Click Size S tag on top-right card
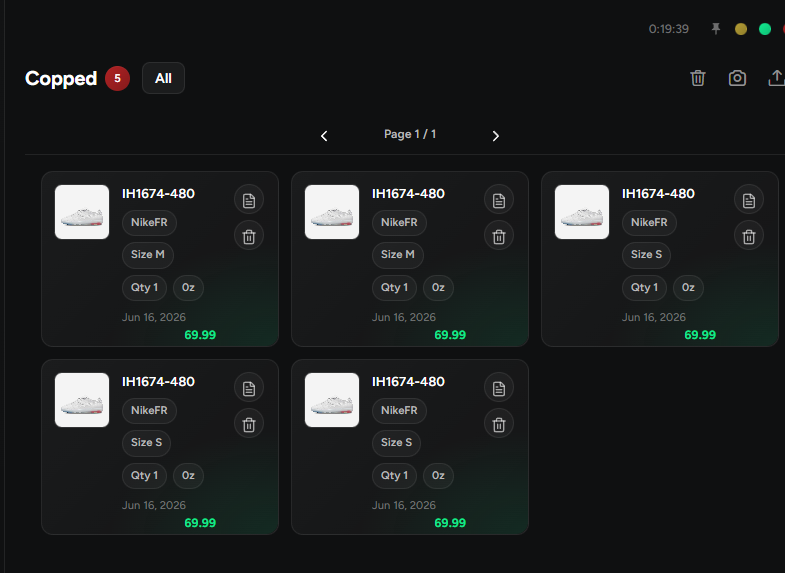This screenshot has width=785, height=573. tap(646, 255)
